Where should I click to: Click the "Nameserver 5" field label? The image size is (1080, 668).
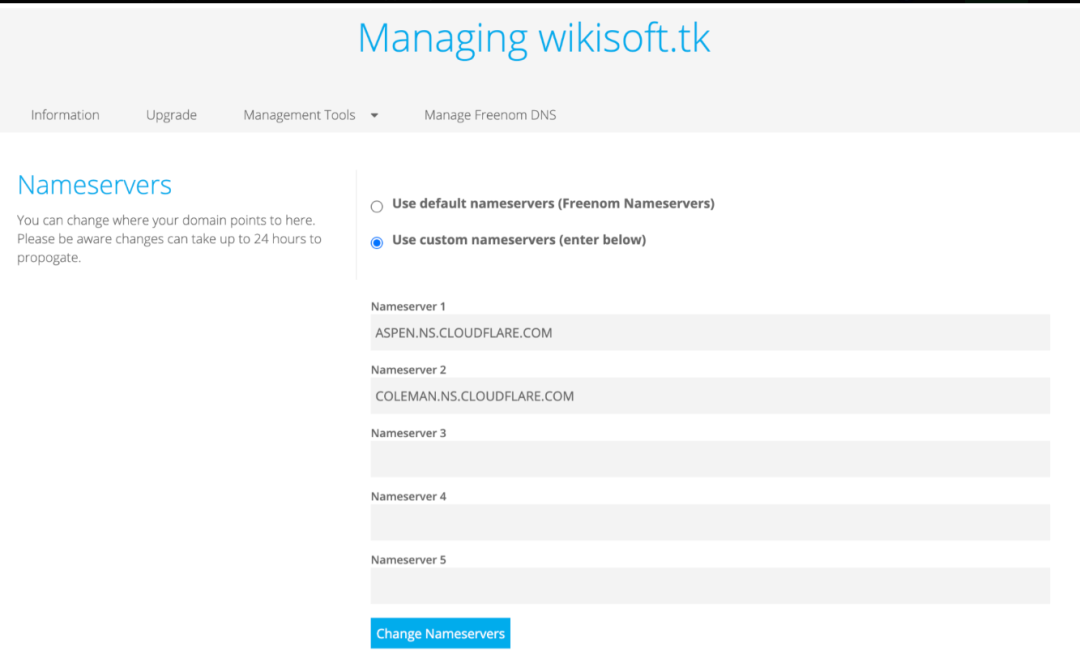coord(408,560)
